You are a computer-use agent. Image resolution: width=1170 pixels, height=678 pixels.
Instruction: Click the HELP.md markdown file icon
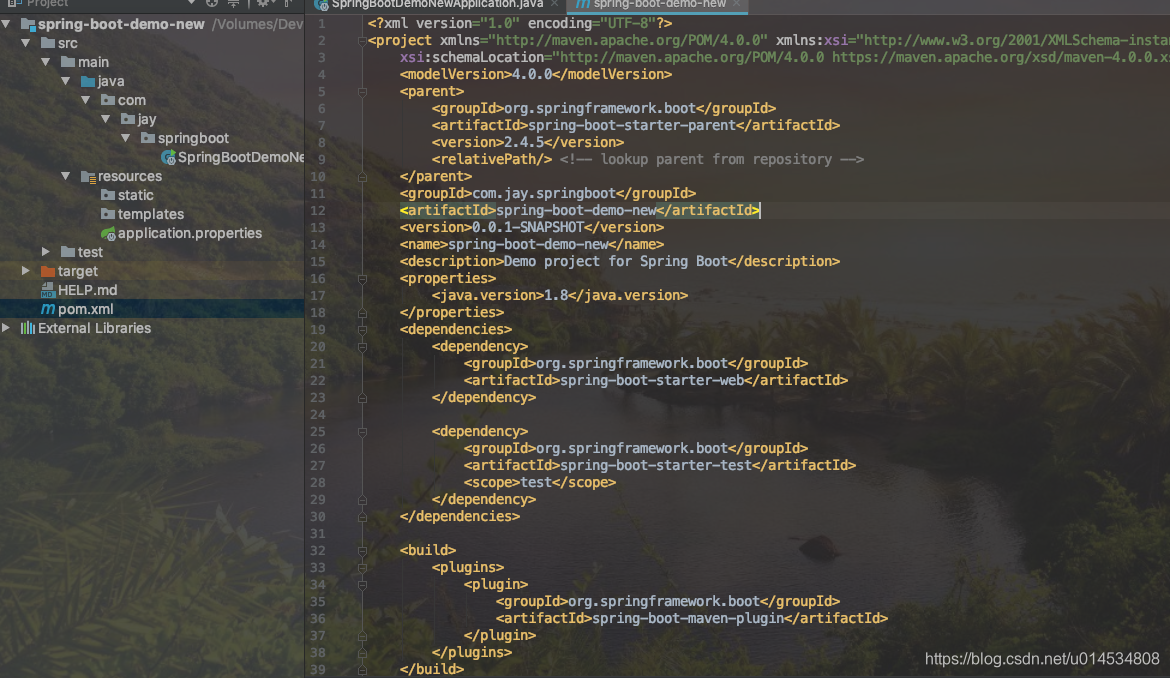point(48,290)
